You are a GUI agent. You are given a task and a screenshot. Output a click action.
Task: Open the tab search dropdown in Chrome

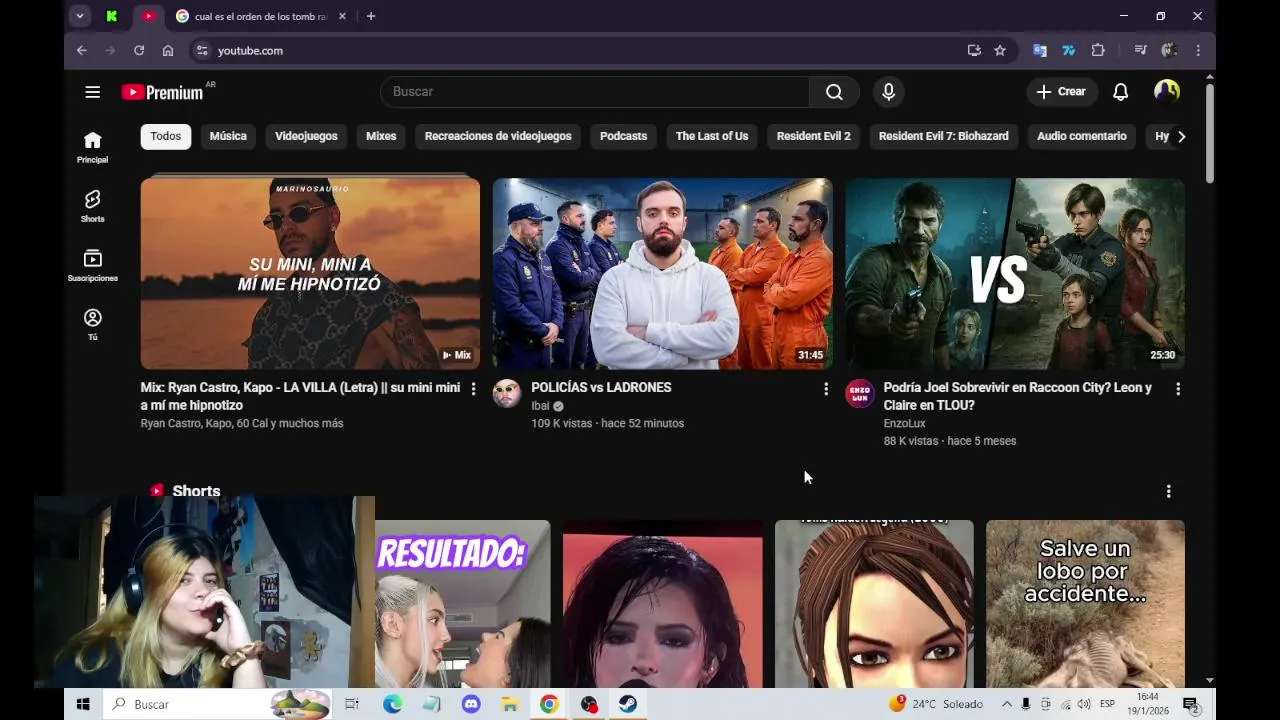pos(80,16)
